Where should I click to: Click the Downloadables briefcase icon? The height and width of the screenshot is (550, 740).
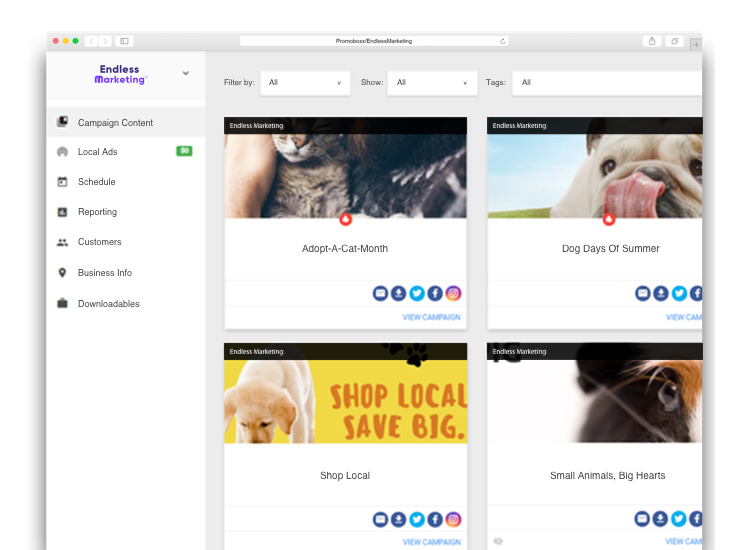pyautogui.click(x=62, y=303)
